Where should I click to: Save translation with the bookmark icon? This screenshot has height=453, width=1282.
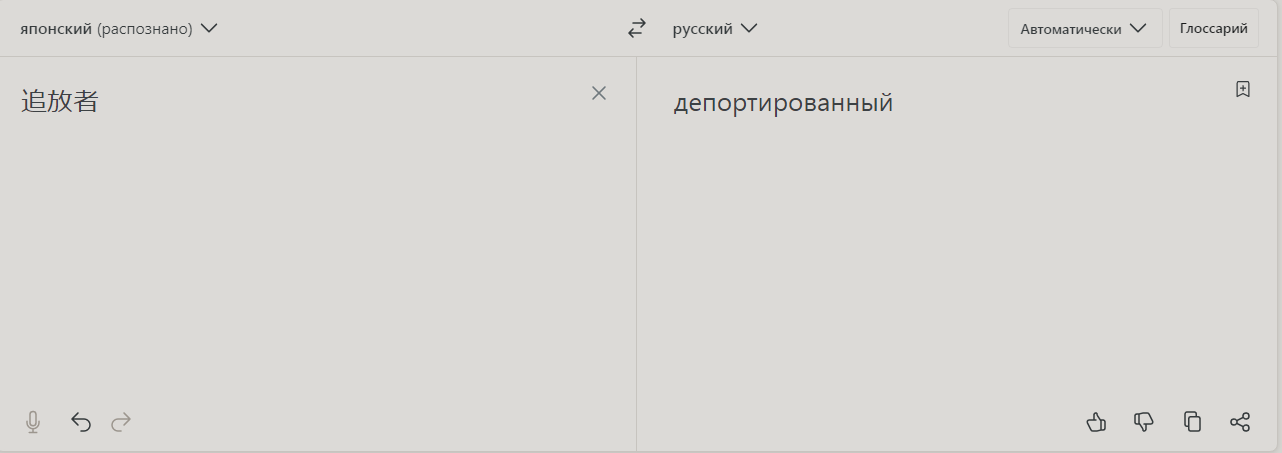pyautogui.click(x=1243, y=89)
